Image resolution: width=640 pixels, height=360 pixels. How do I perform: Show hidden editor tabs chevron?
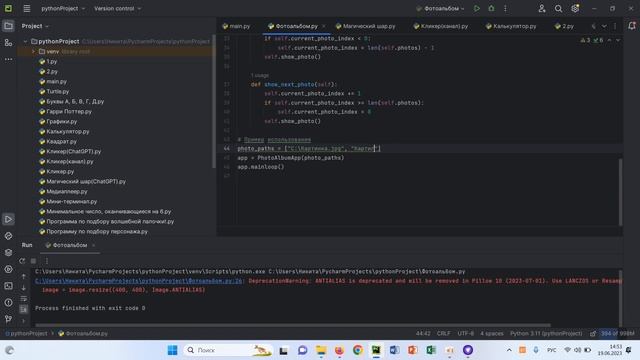[604, 26]
